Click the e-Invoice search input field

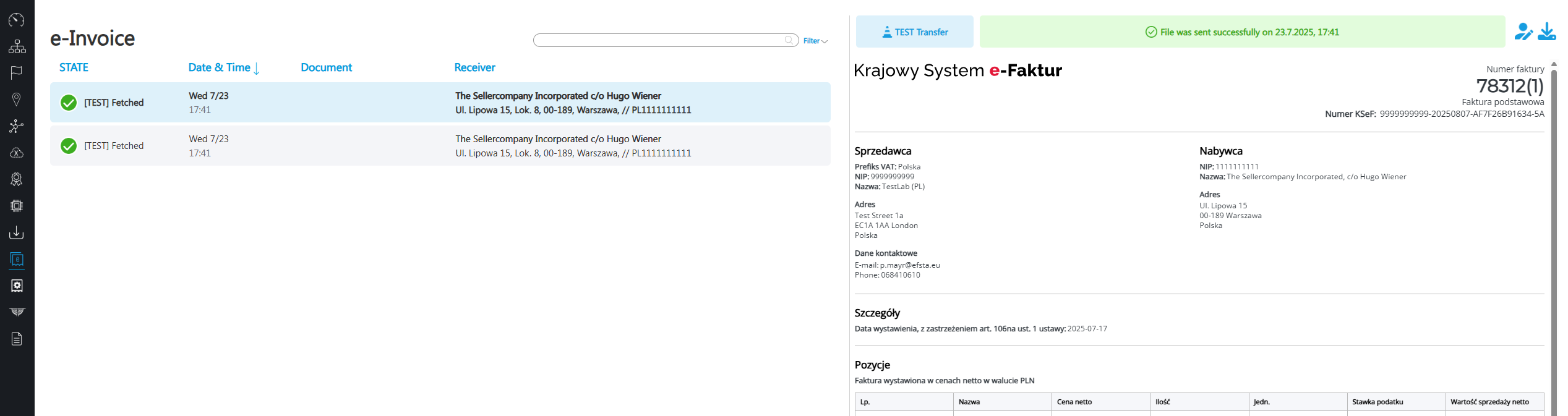click(x=658, y=40)
